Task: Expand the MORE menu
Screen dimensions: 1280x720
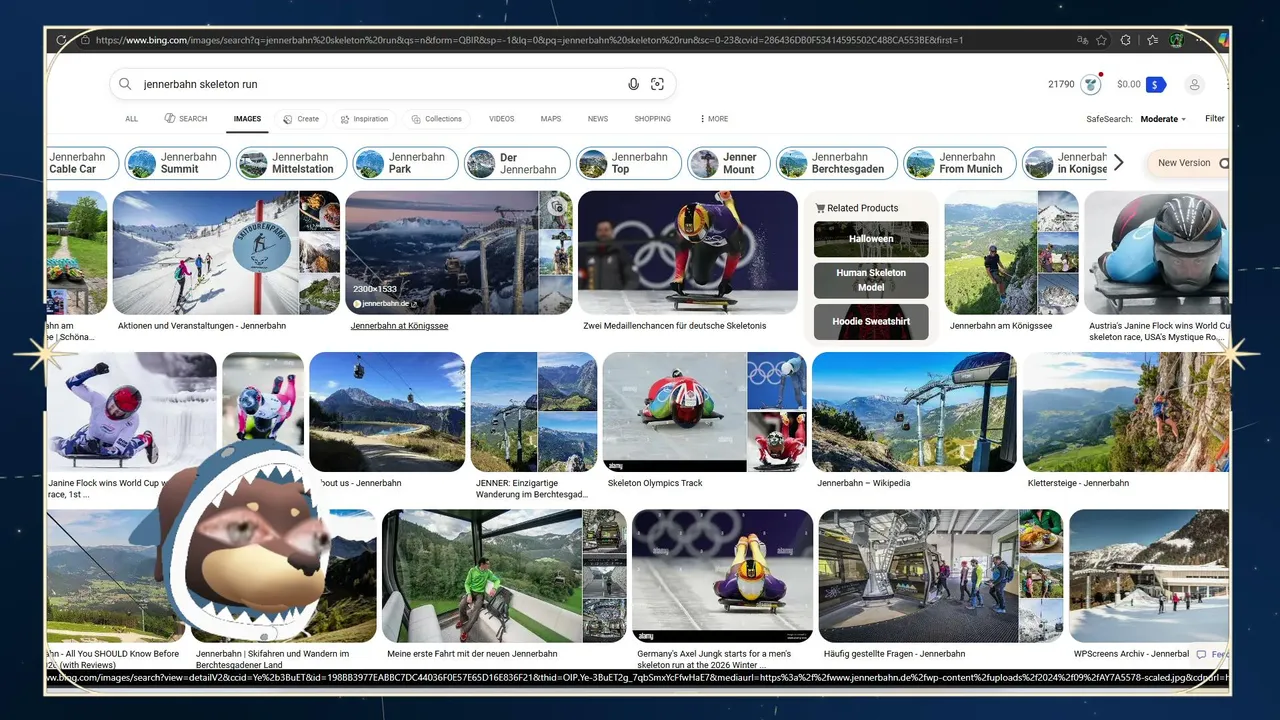Action: [715, 119]
